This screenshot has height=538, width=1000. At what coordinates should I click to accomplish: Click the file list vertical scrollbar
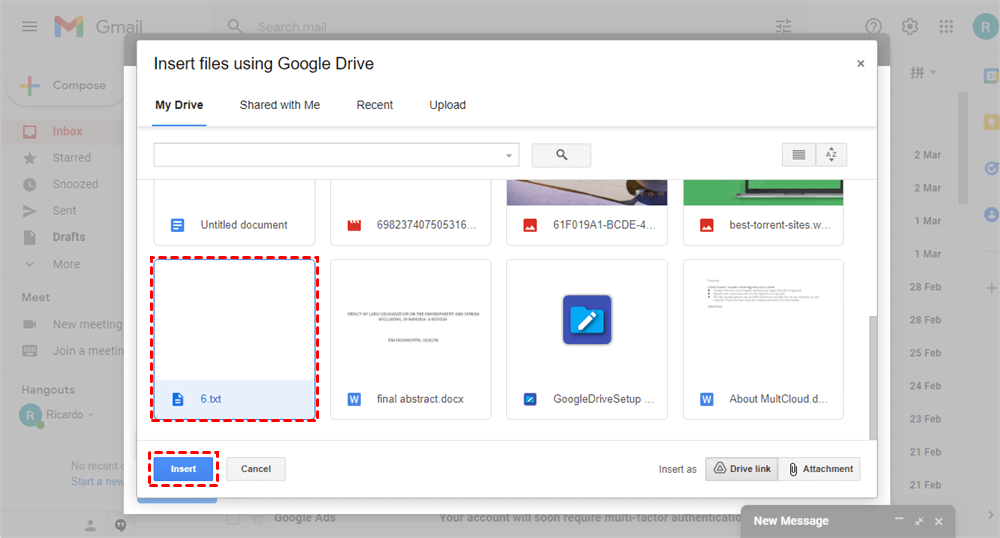coord(873,380)
